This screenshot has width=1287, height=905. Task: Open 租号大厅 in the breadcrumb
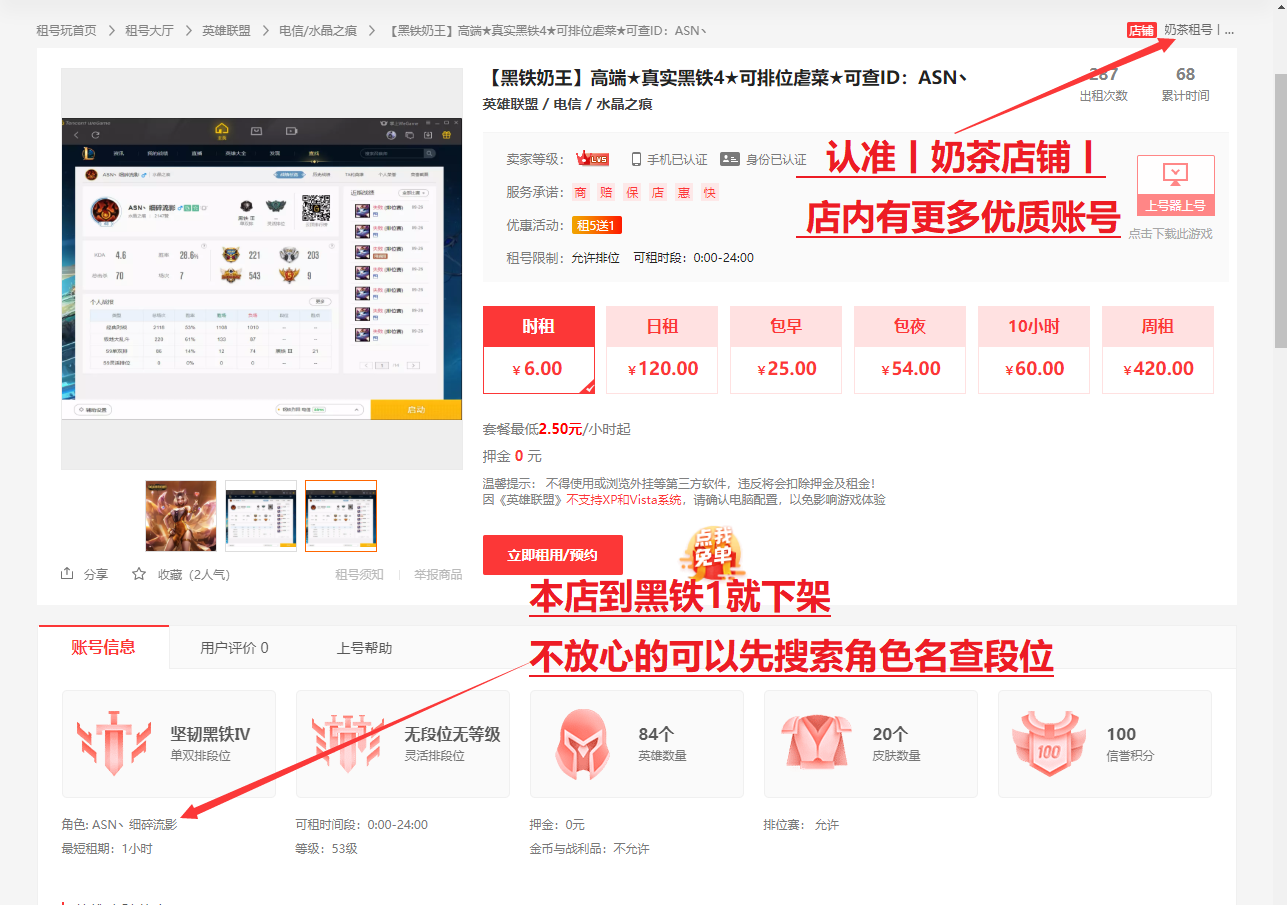click(149, 31)
